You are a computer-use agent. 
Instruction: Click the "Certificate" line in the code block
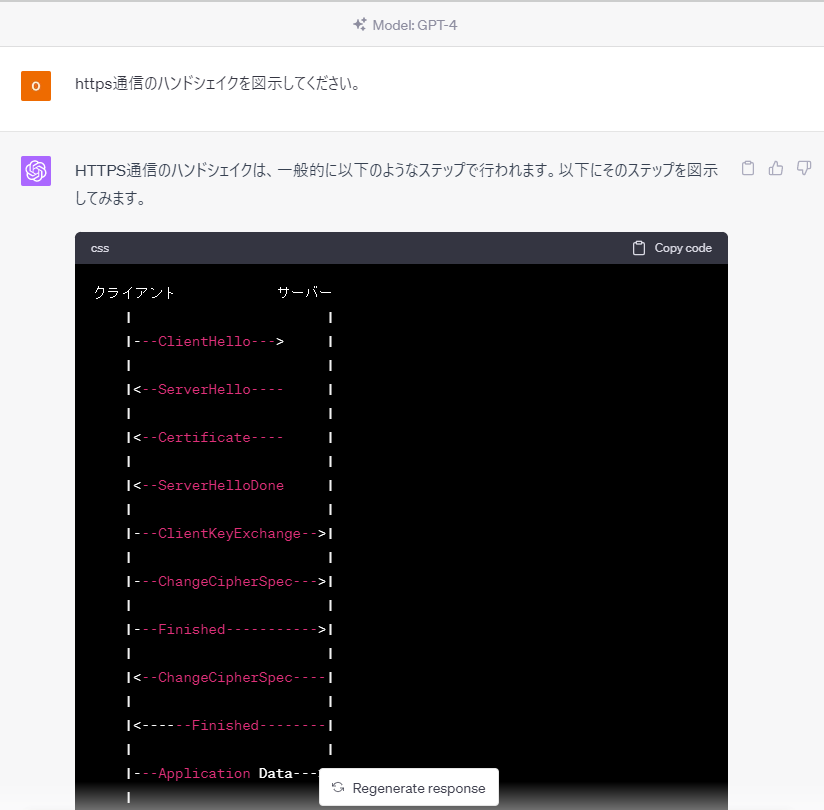[201, 437]
